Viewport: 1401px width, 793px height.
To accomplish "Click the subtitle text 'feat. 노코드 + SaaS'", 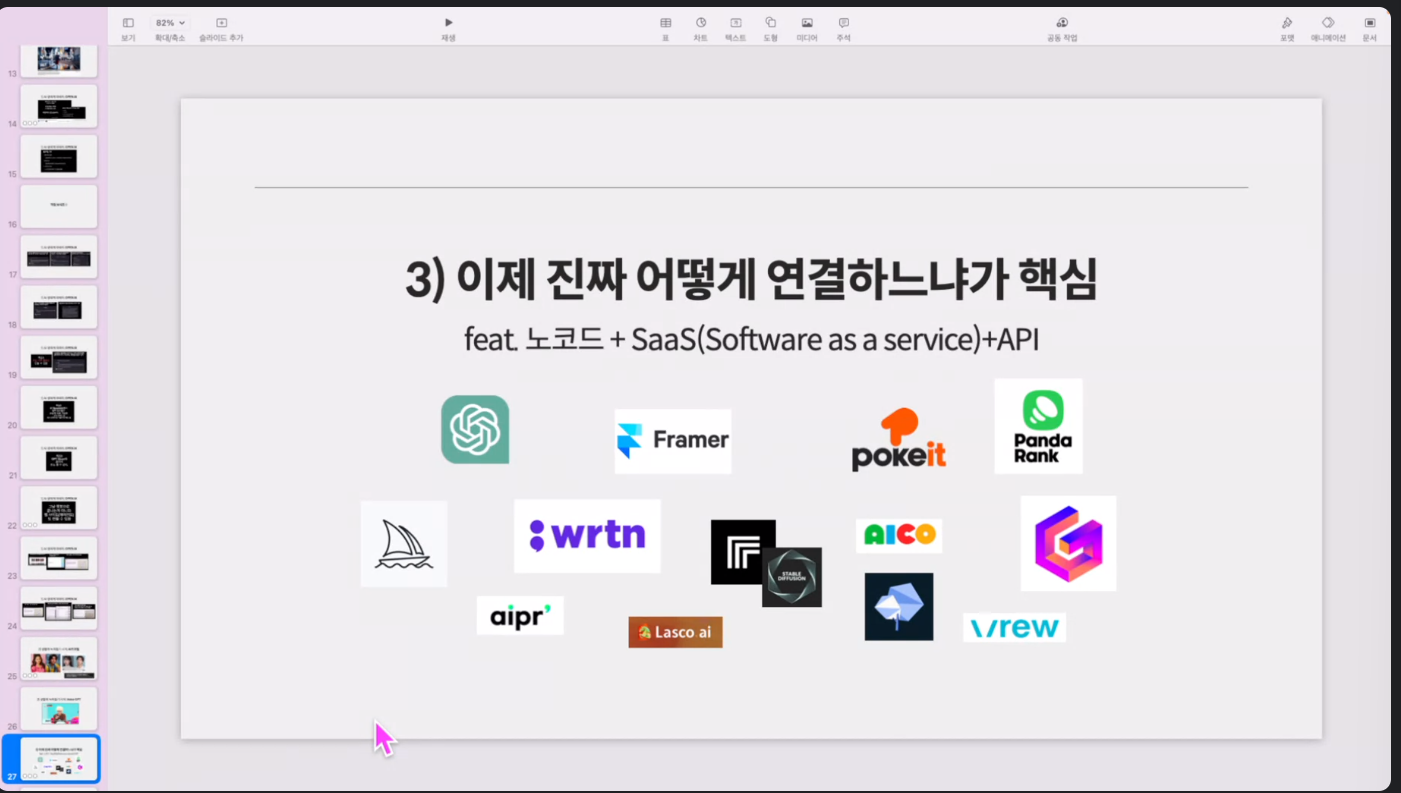I will pyautogui.click(x=578, y=339).
